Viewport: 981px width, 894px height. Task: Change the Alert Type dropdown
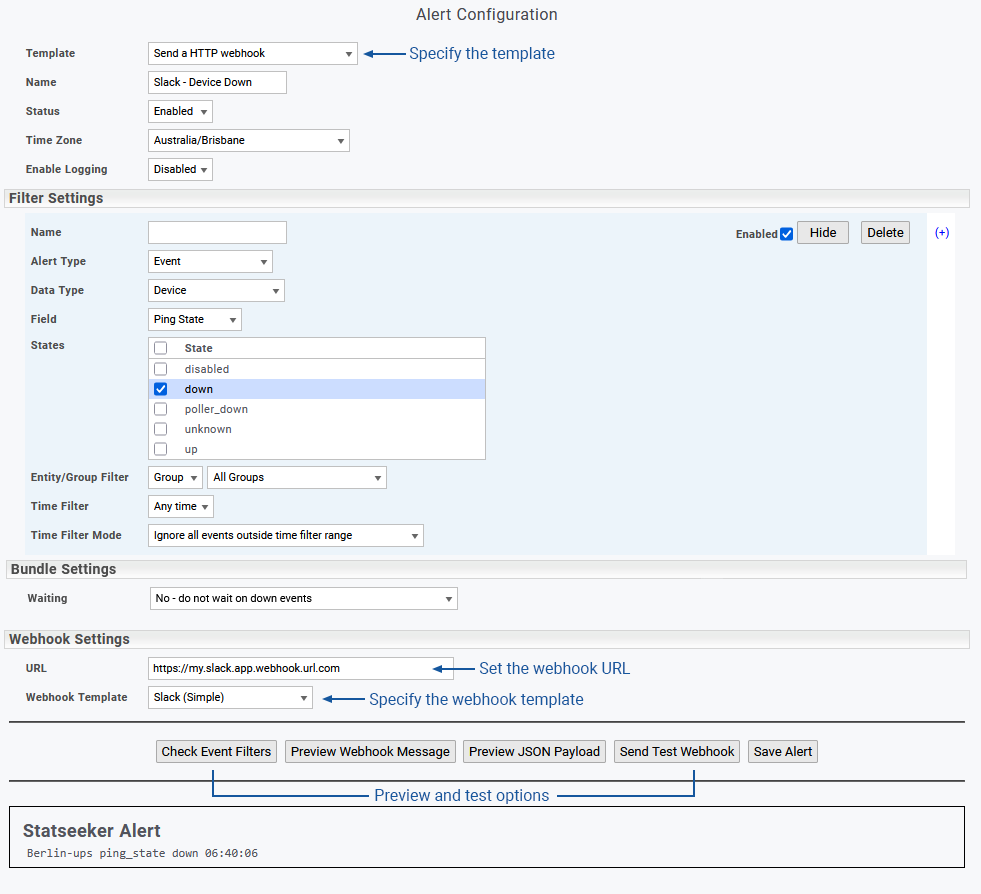pyautogui.click(x=210, y=262)
